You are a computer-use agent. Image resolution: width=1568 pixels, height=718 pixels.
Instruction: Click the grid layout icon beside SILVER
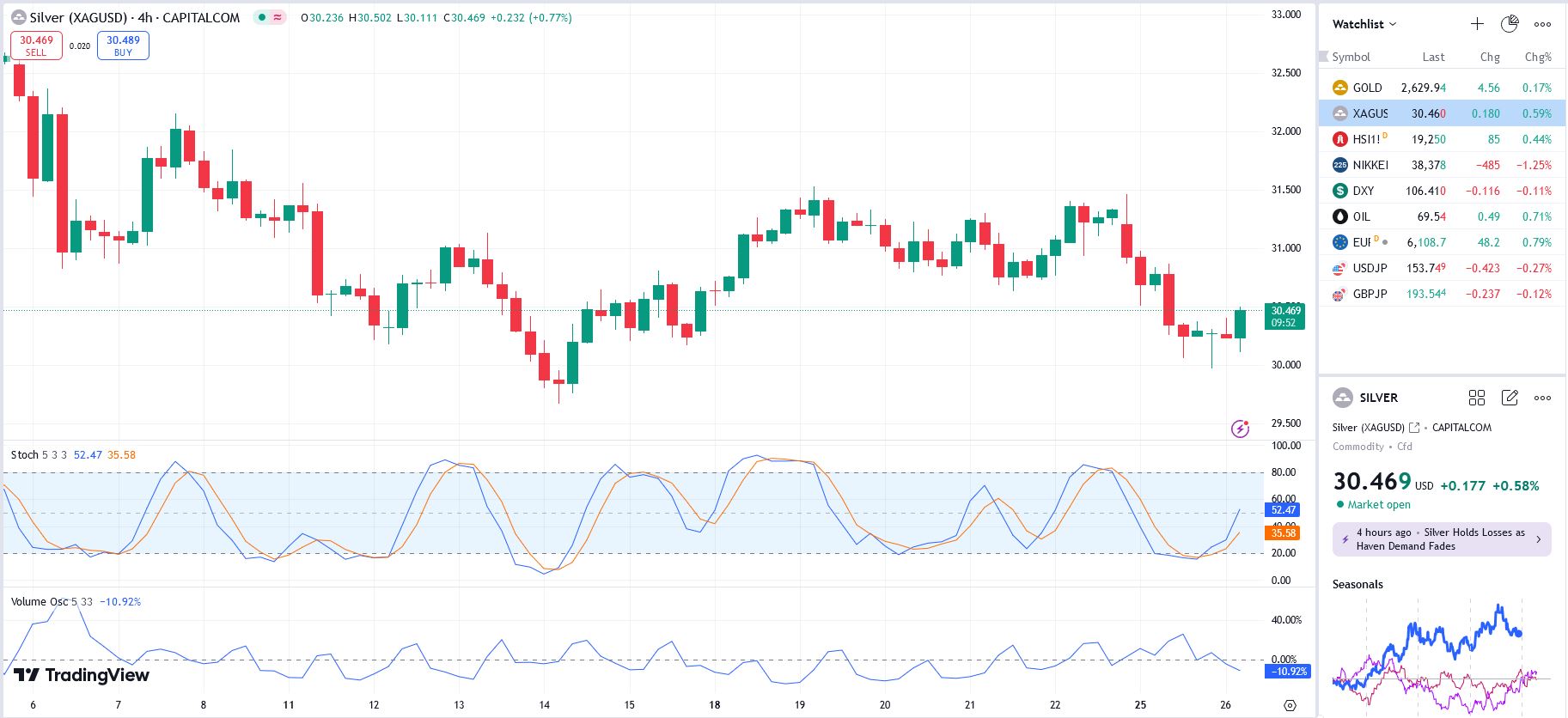pyautogui.click(x=1477, y=398)
